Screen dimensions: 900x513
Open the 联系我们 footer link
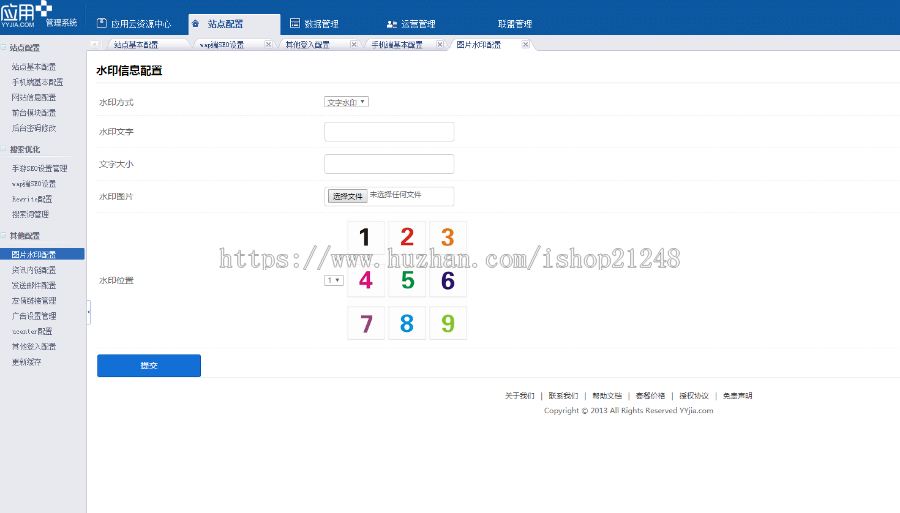pos(563,395)
